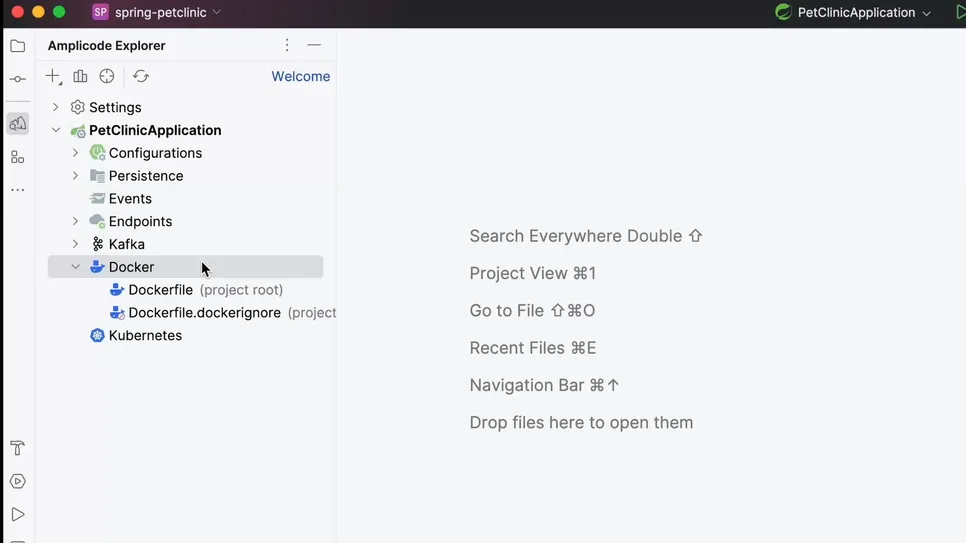Refresh the Amplicode Explorer tree
The width and height of the screenshot is (966, 543).
[141, 76]
